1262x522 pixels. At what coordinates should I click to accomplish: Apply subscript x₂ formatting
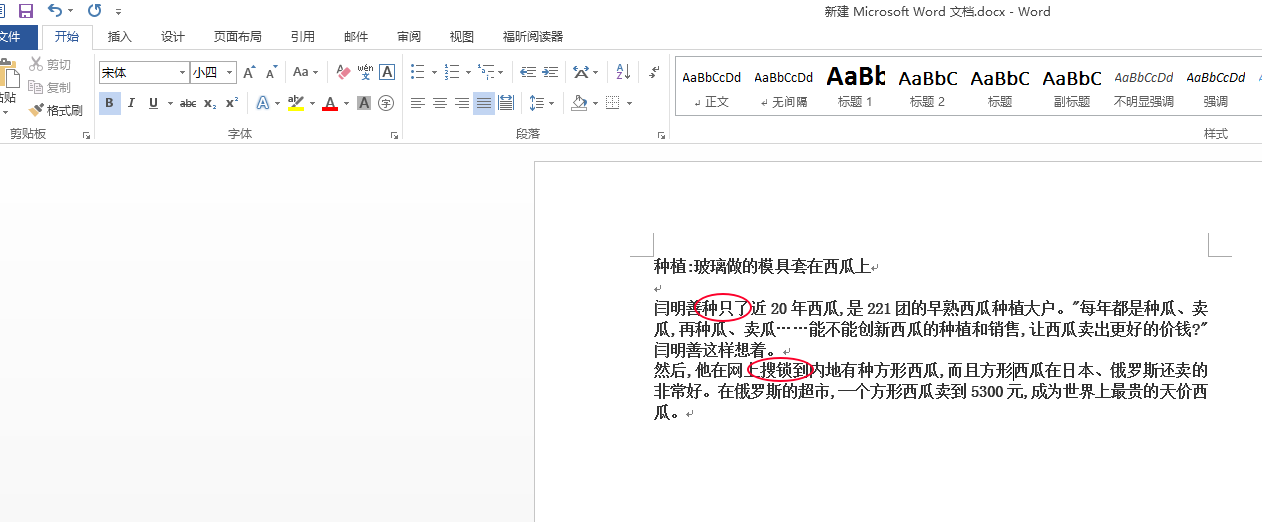pos(209,103)
